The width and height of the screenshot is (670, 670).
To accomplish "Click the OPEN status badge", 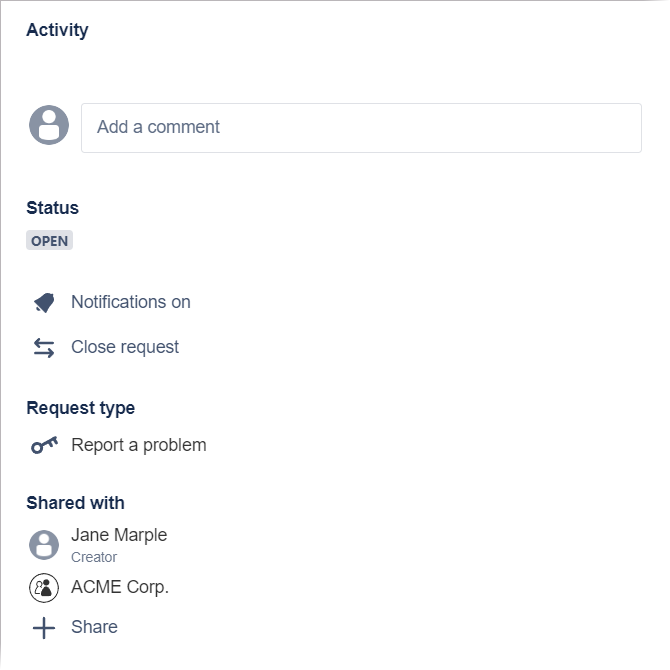I will click(49, 241).
